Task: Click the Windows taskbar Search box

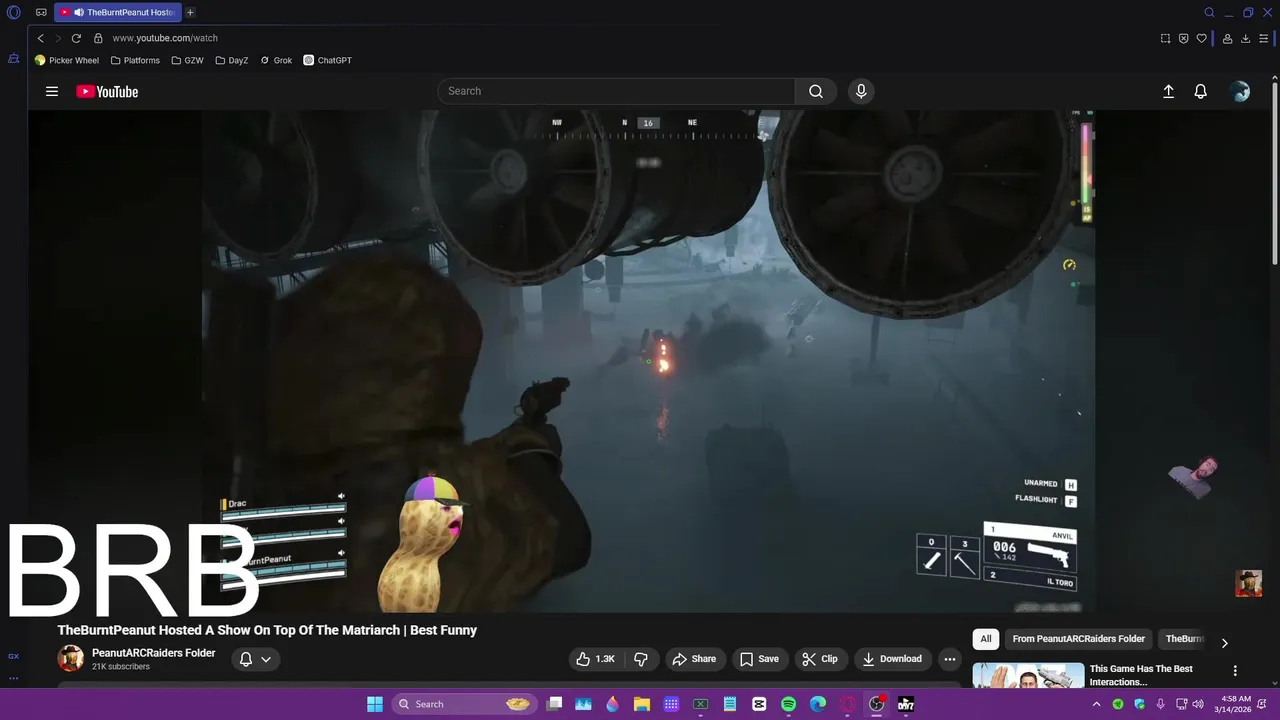Action: point(463,704)
